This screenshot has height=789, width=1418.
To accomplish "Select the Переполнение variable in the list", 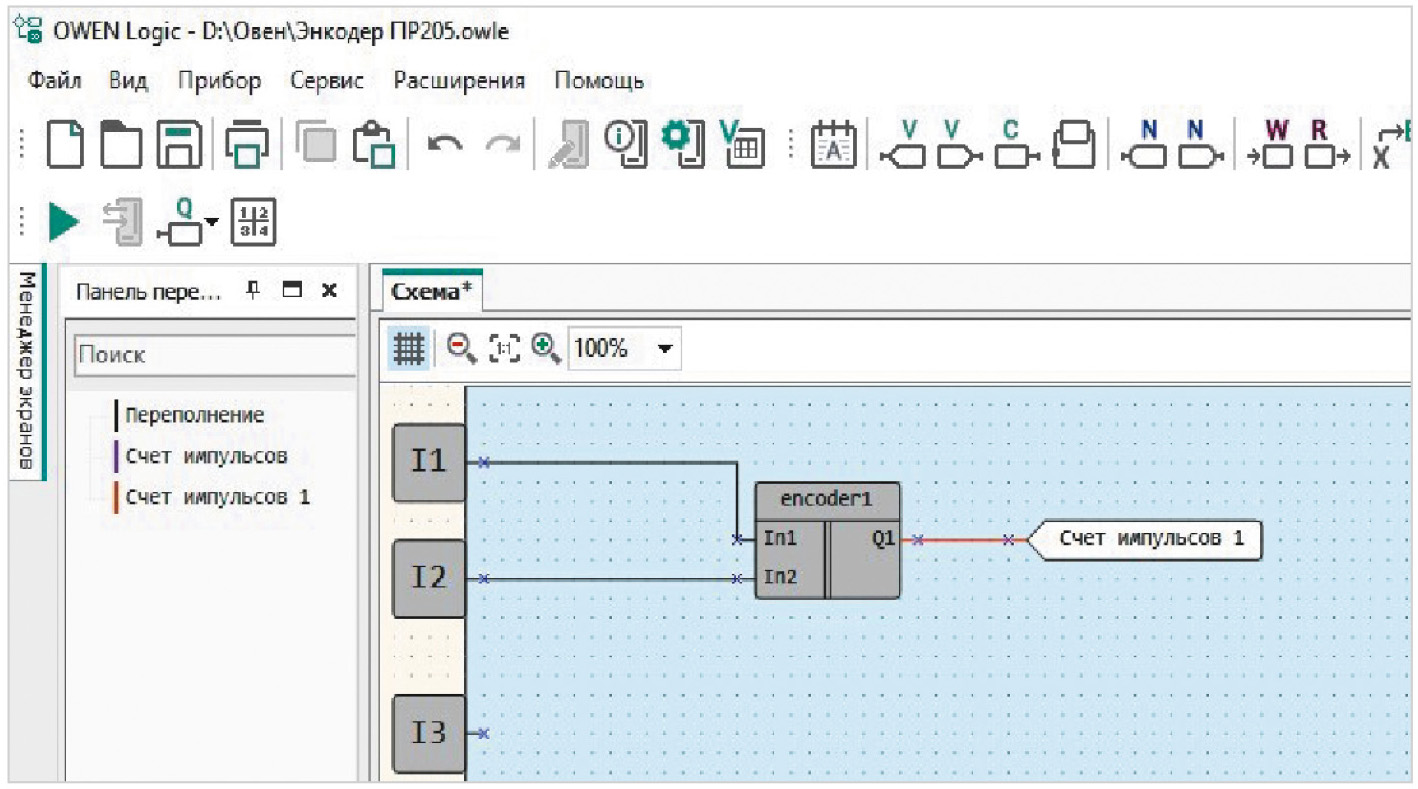I will (x=195, y=415).
